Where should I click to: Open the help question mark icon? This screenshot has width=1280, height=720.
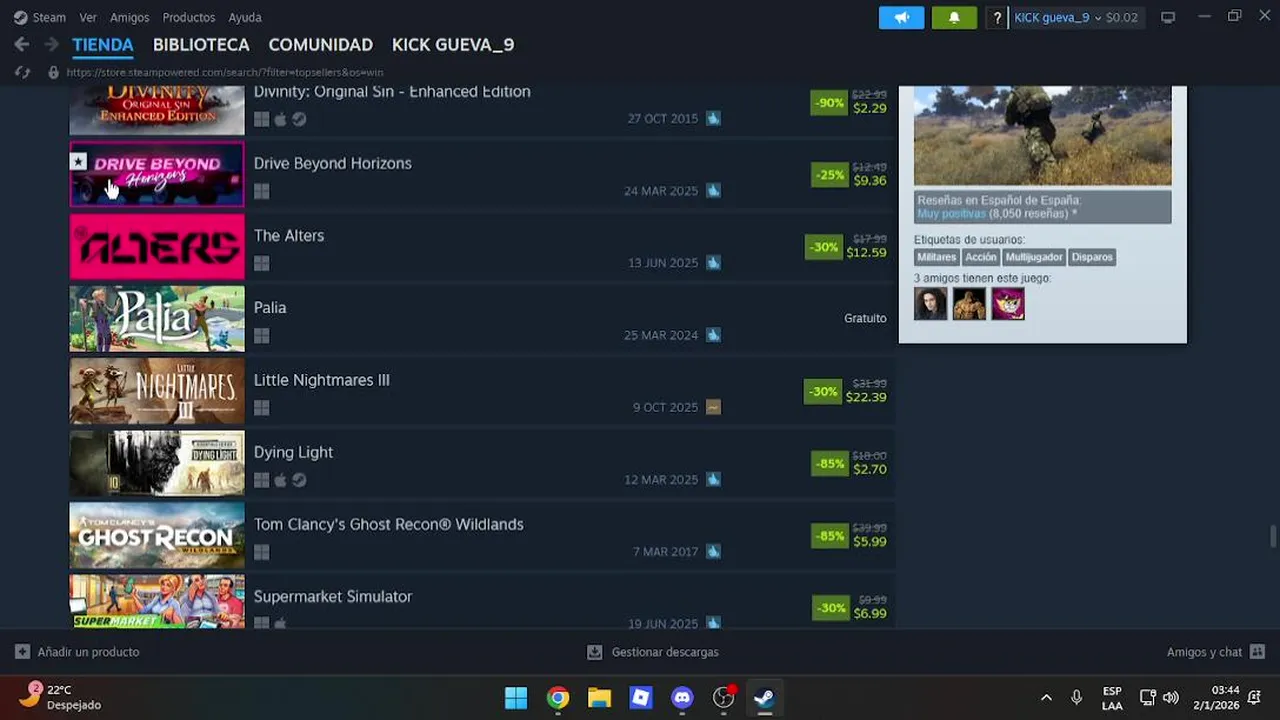tap(997, 18)
